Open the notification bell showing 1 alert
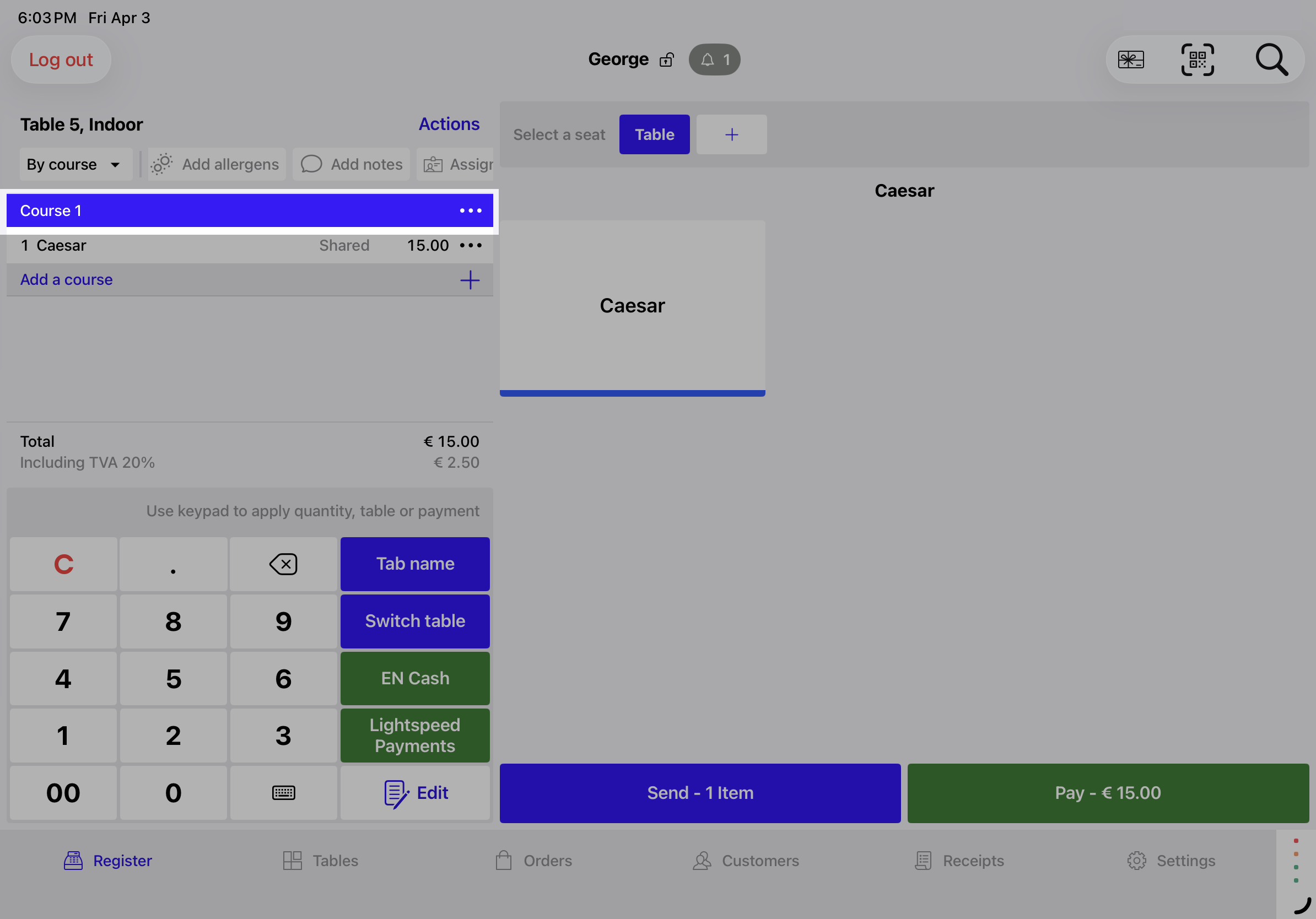Viewport: 1316px width, 919px height. coord(714,59)
